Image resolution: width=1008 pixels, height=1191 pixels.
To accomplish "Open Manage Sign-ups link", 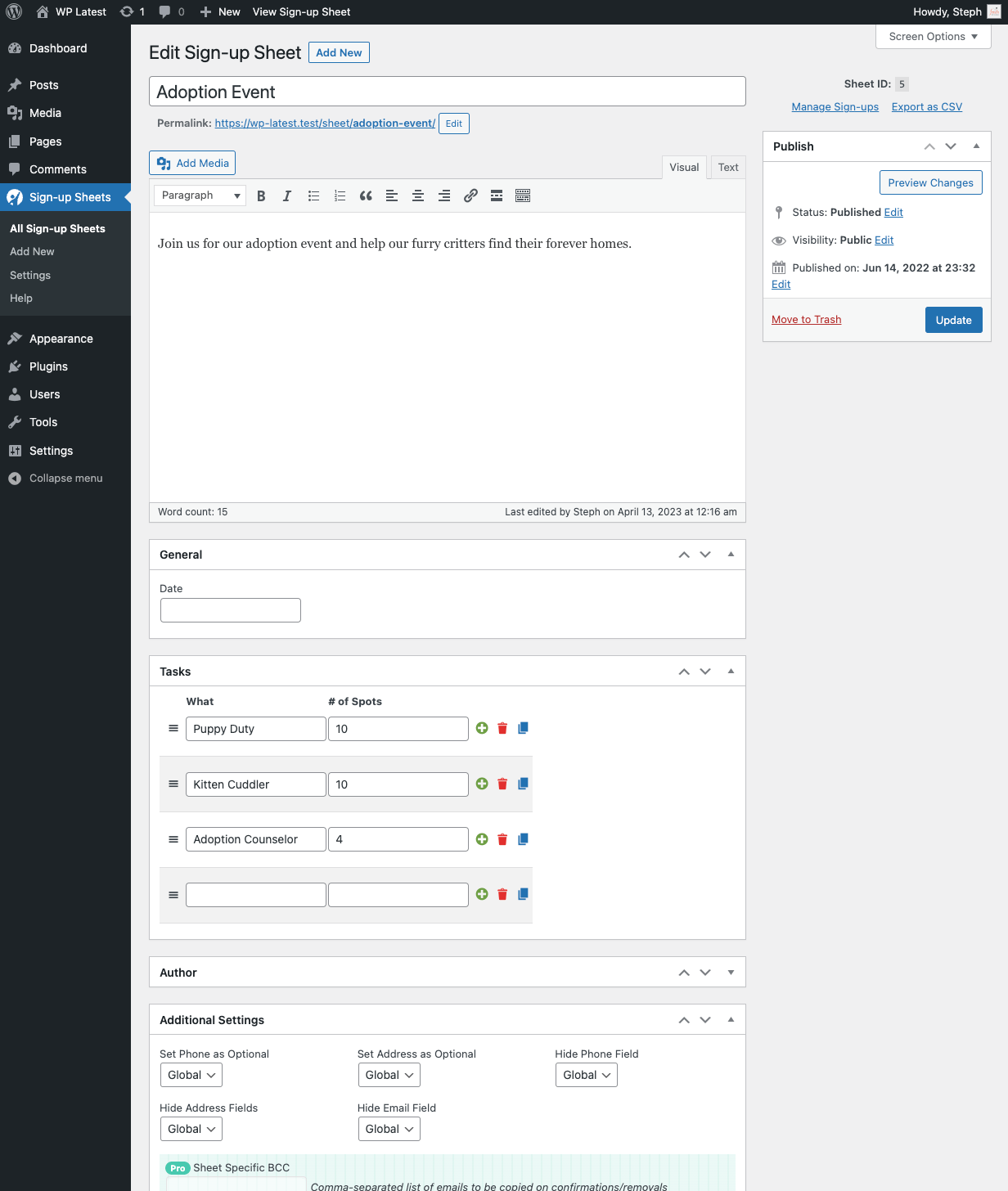I will pyautogui.click(x=835, y=107).
